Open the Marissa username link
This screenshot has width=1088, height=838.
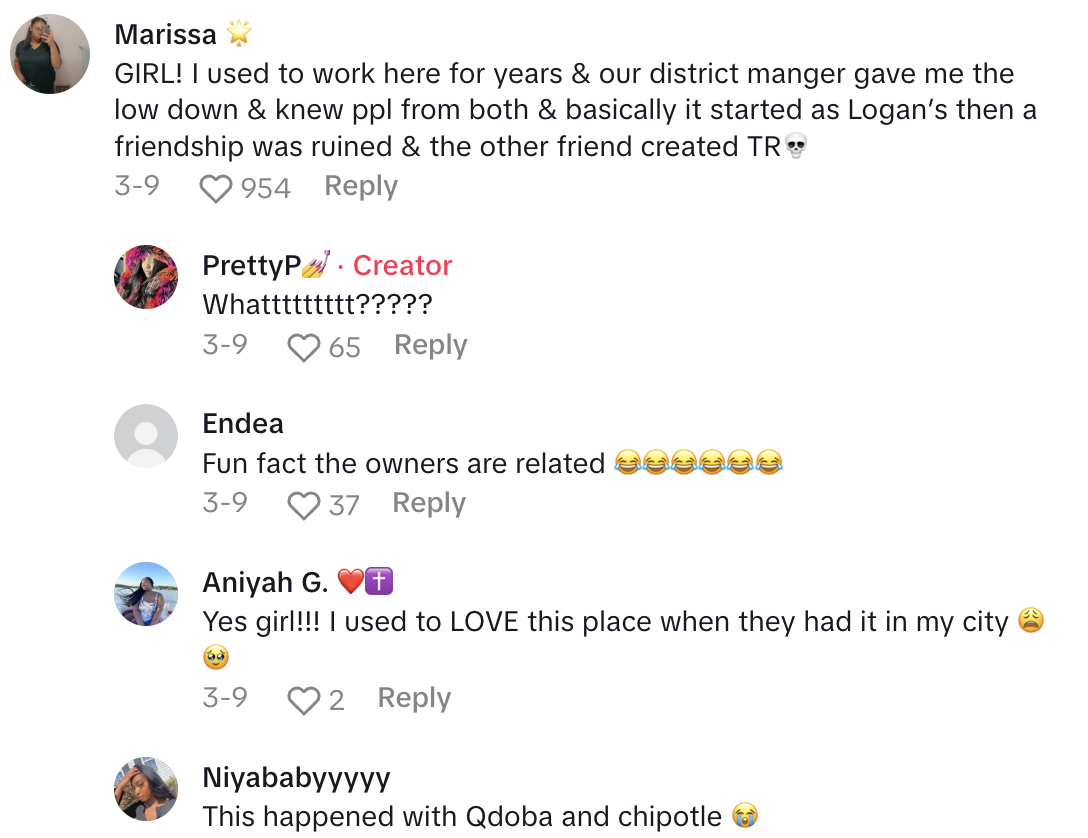(x=165, y=34)
